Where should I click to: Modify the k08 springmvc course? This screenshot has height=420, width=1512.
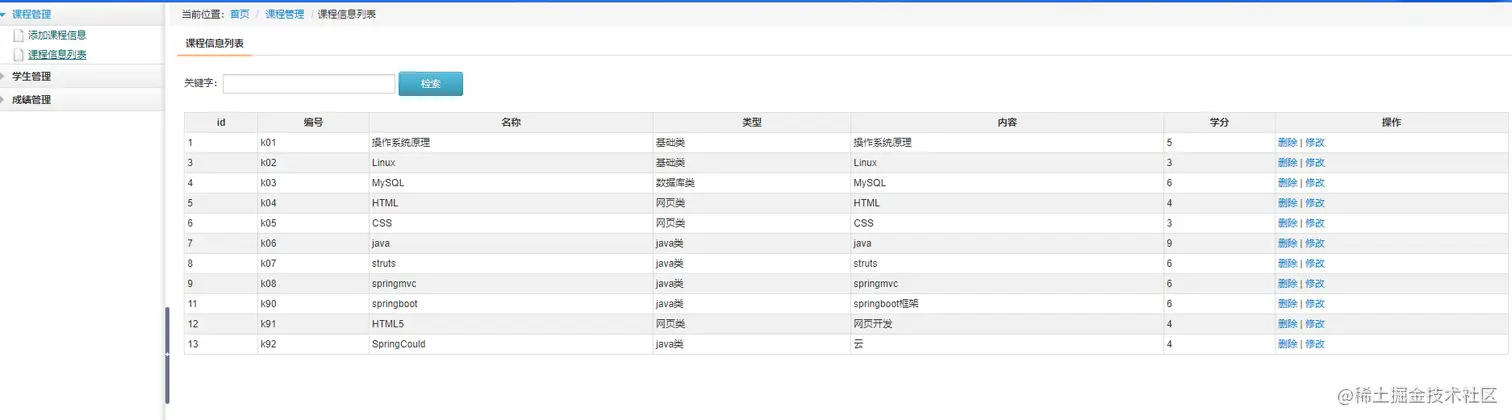coord(1315,283)
